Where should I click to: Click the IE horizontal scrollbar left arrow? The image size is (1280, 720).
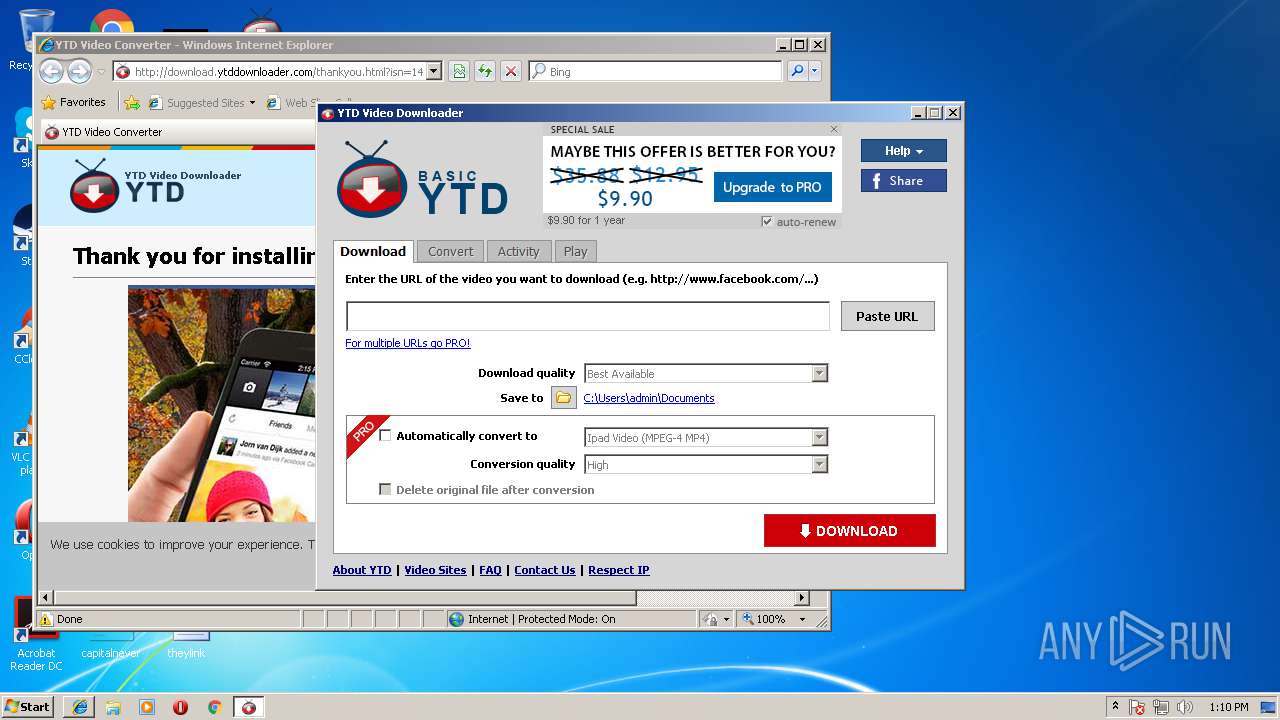coord(45,598)
